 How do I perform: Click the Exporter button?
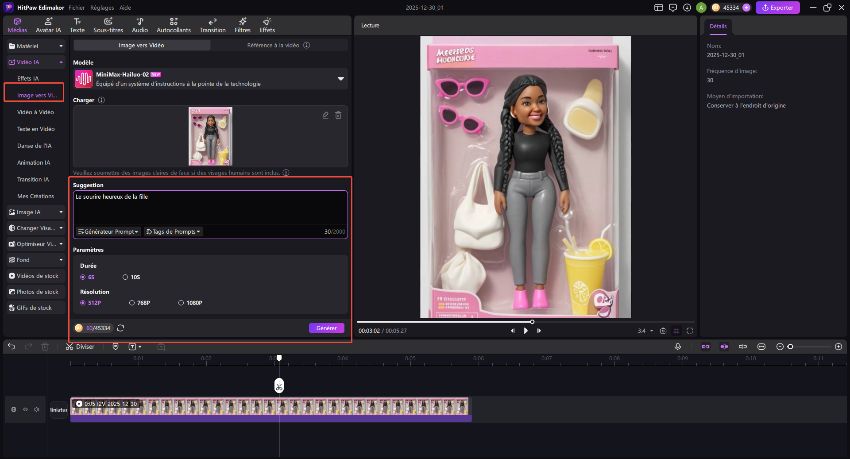click(x=777, y=7)
